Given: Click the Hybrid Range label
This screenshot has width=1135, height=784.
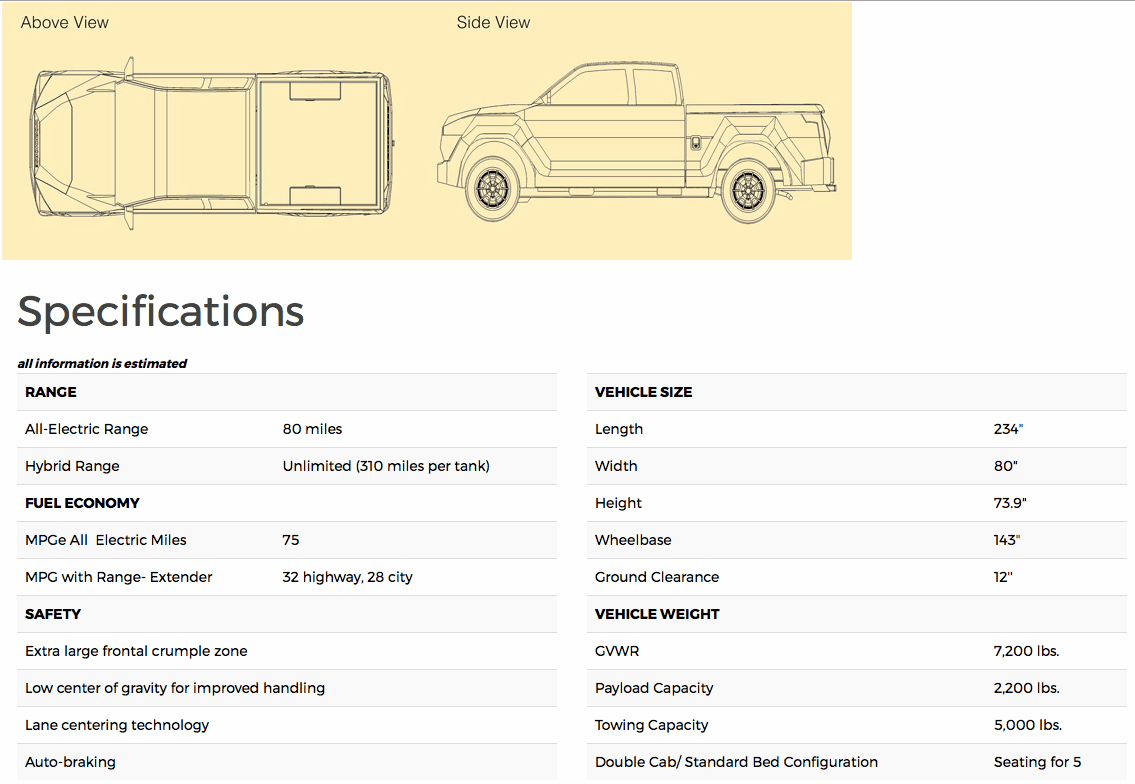Looking at the screenshot, I should click(72, 465).
